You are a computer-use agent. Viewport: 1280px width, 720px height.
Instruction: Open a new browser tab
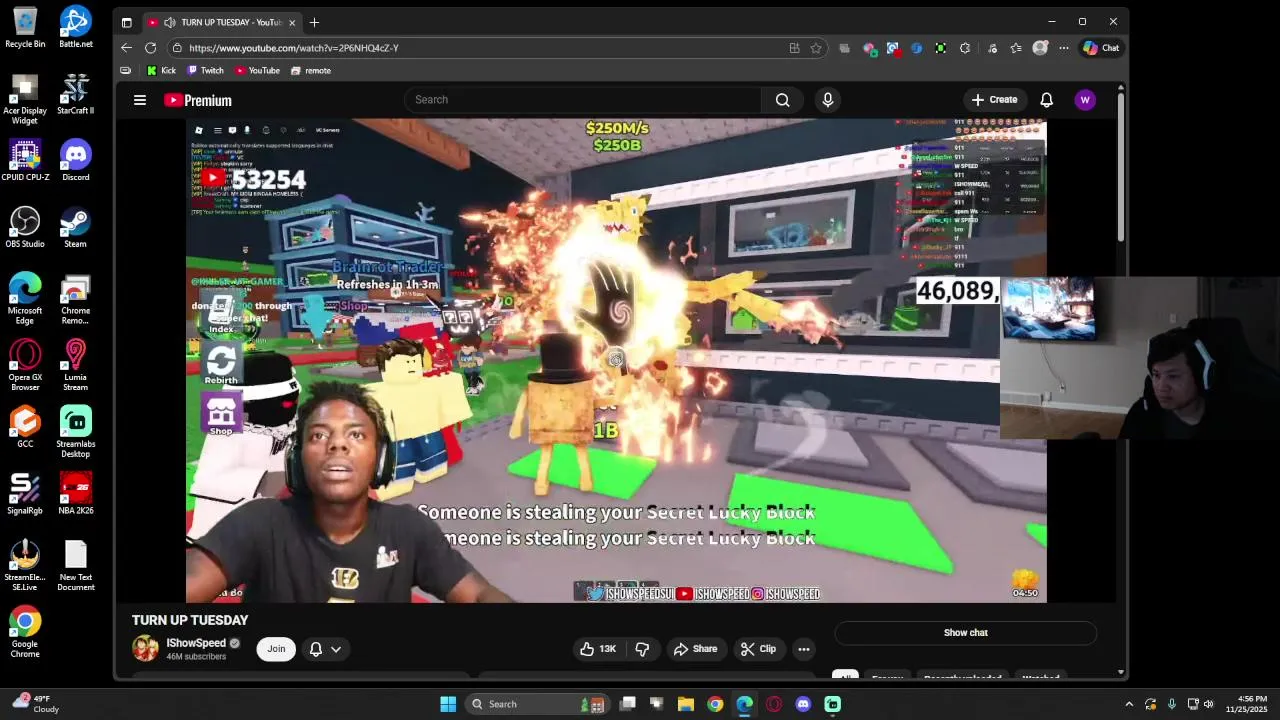(314, 22)
